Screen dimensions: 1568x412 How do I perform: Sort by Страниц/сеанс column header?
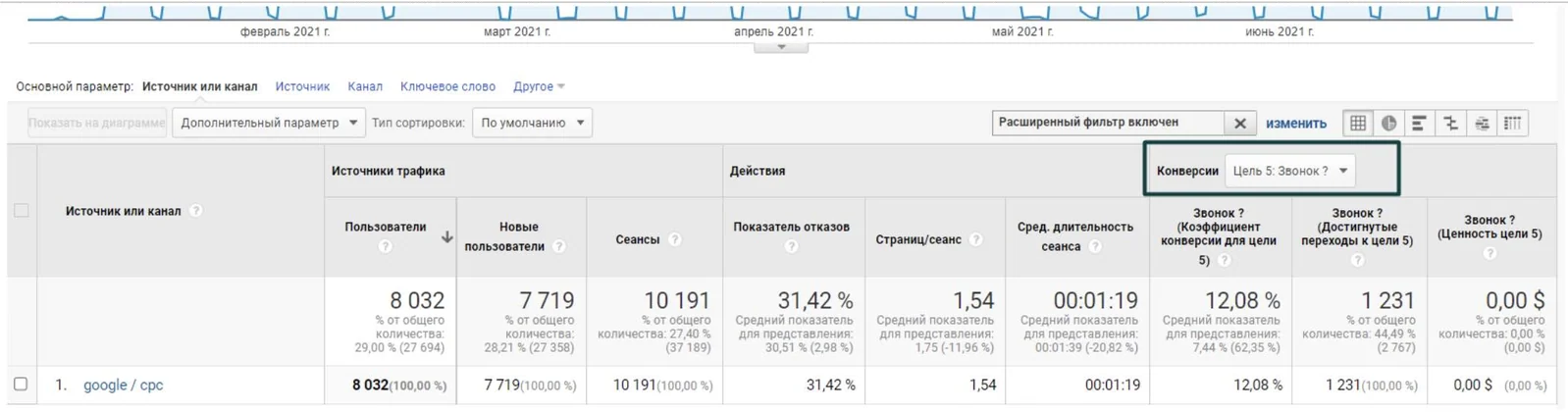[x=918, y=239]
